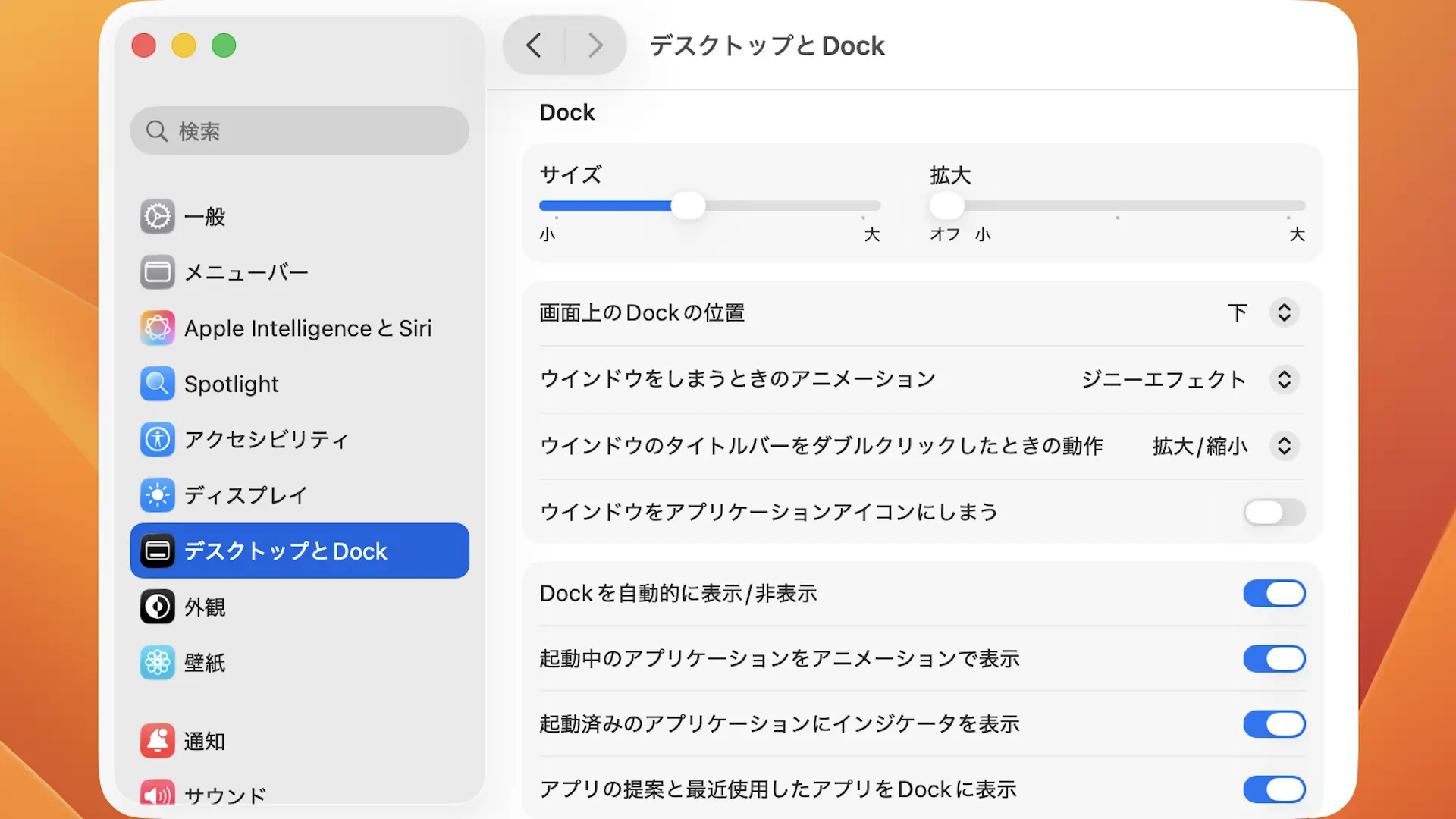Expand the minimize animation ジニーエフェクト dropdown

[1284, 379]
